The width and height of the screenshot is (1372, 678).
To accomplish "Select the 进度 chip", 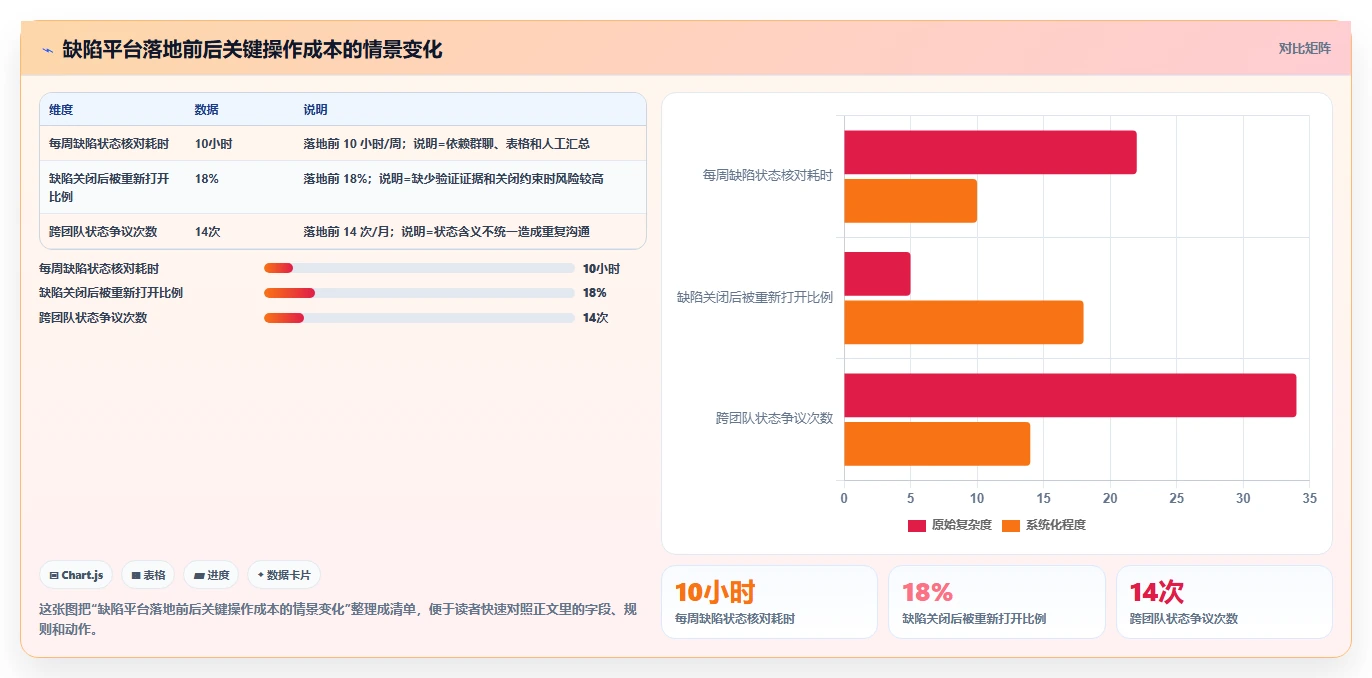I will [x=211, y=575].
